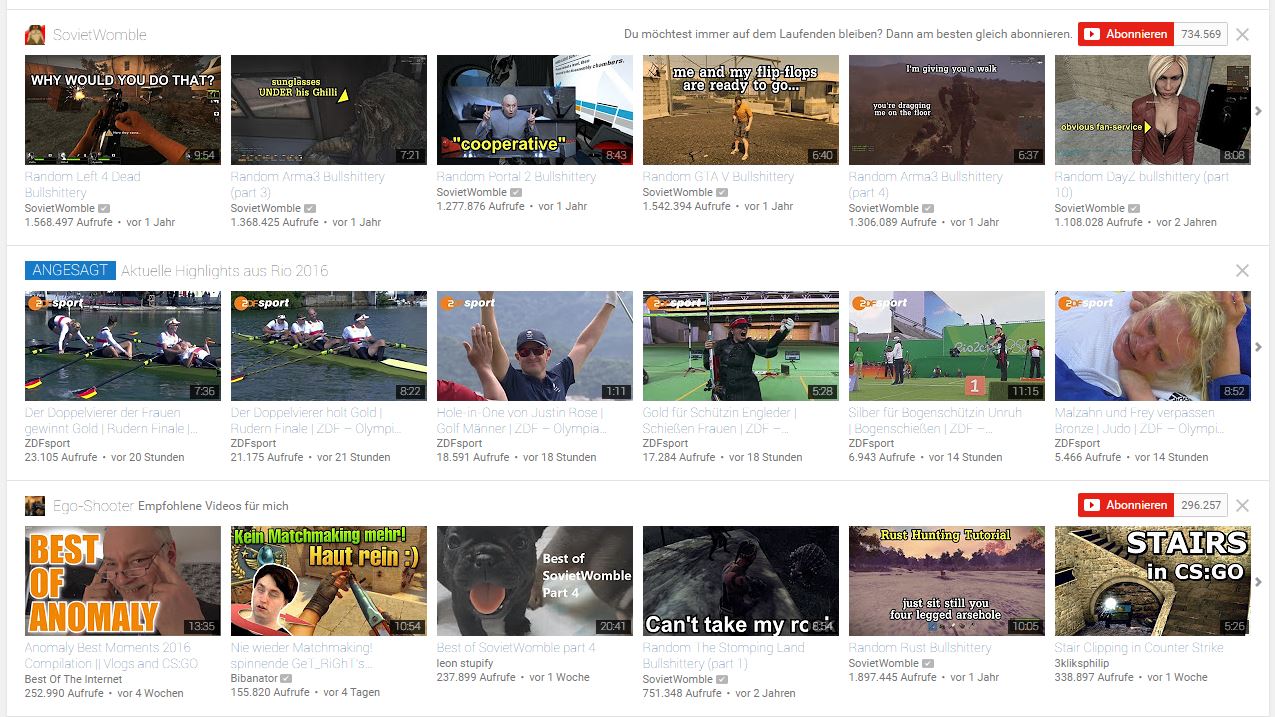1275x717 pixels.
Task: Open 'Hole-in-One von Justin Rose' title
Action: pos(523,420)
